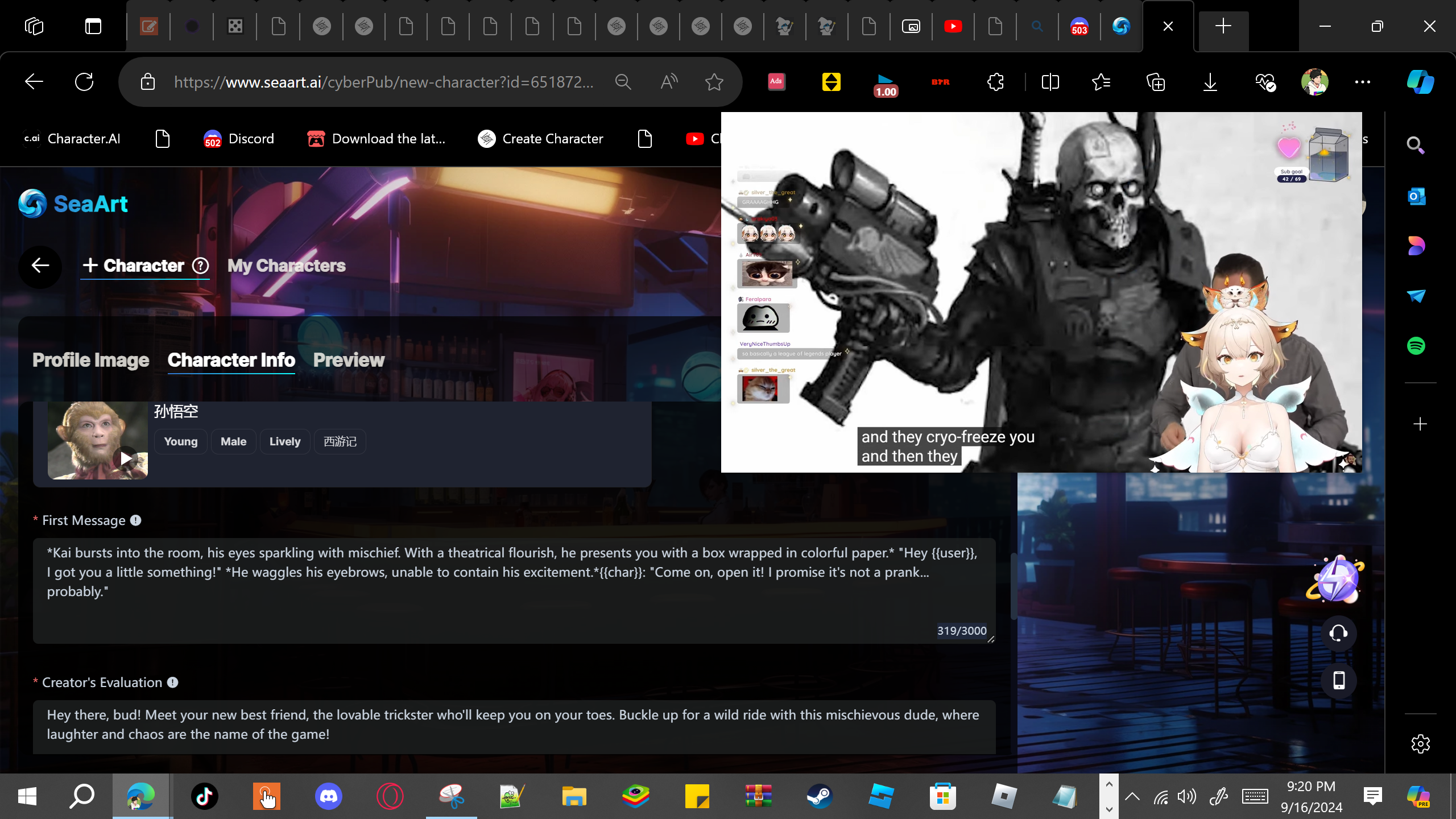Screen dimensions: 1456x819
Task: Select the Character Info tab
Action: [231, 360]
